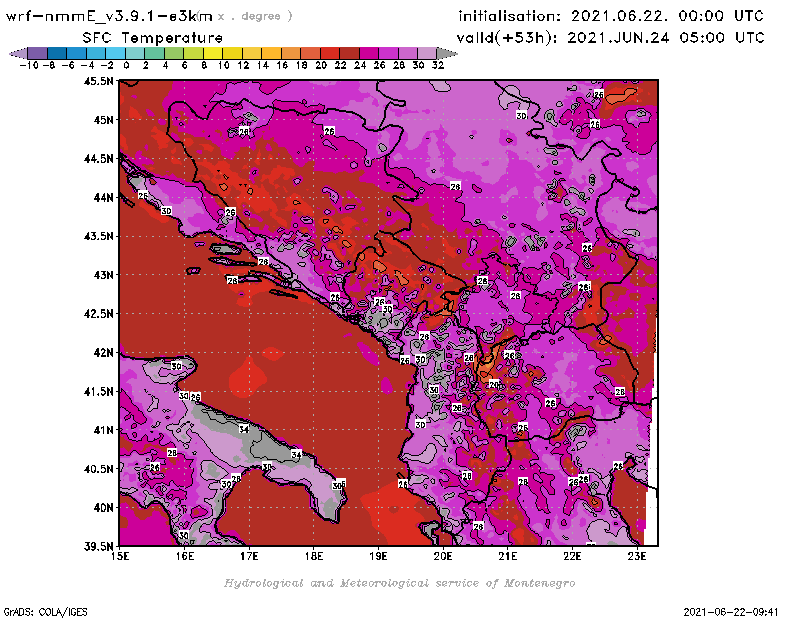This screenshot has width=800, height=618.
Task: Click the 2021-06-22-09:41 timestamp
Action: point(734,610)
